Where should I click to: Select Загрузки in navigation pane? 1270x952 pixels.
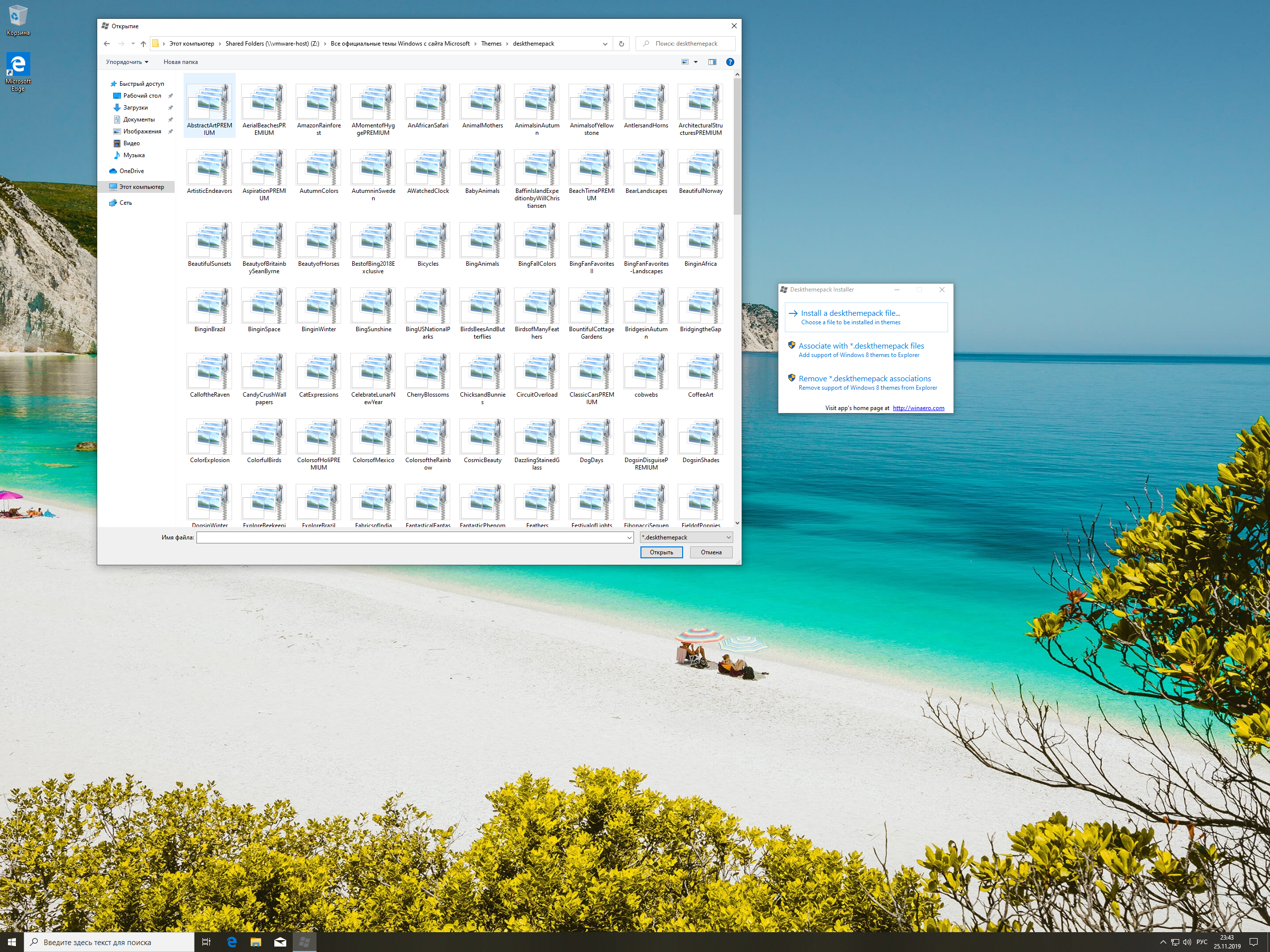click(x=135, y=108)
